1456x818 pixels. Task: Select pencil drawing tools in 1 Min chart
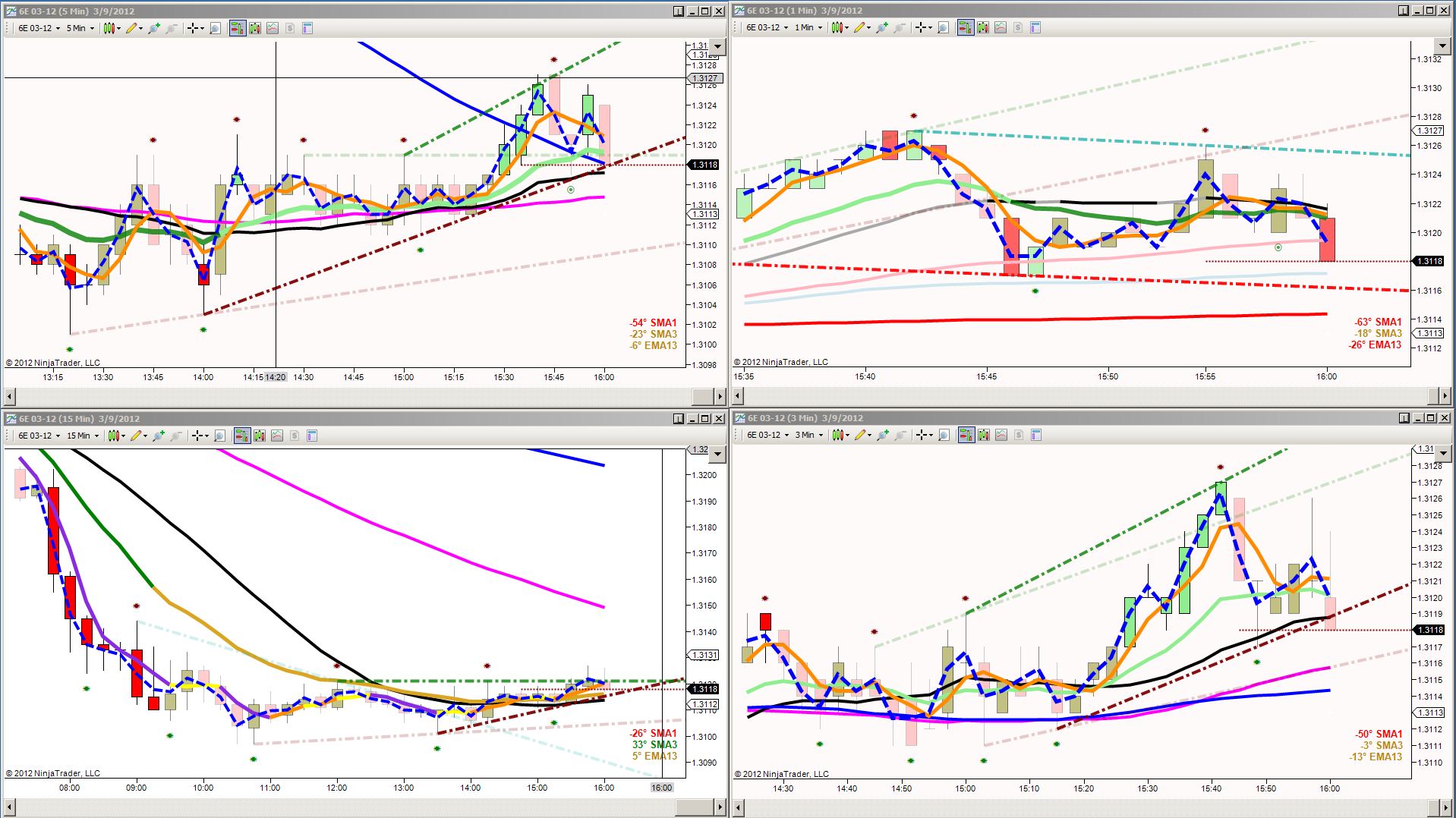pyautogui.click(x=861, y=27)
